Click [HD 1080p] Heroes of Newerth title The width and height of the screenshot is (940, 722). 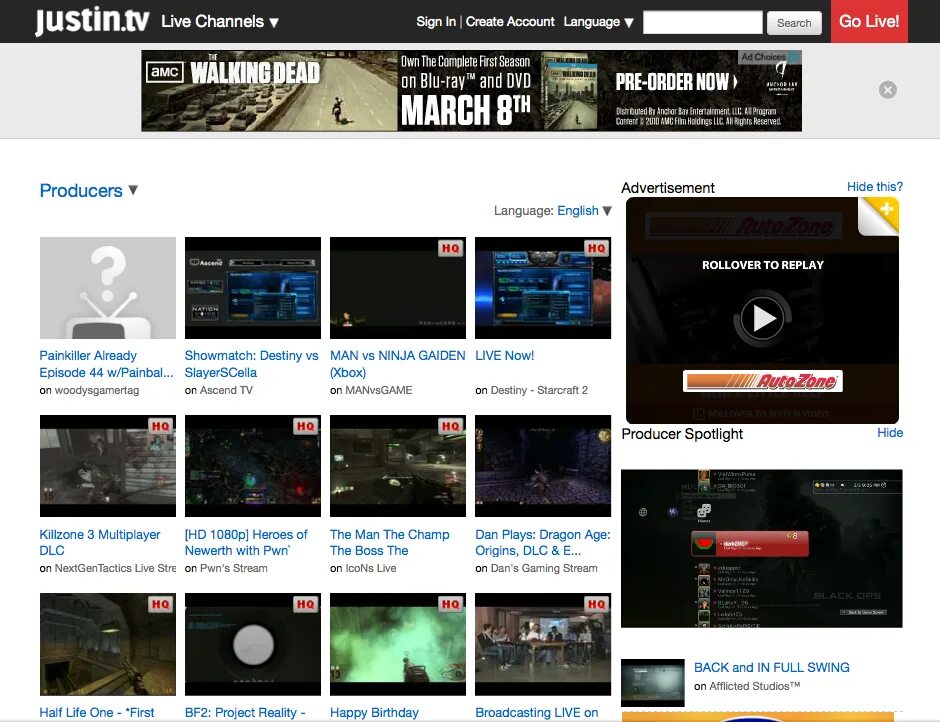click(246, 542)
